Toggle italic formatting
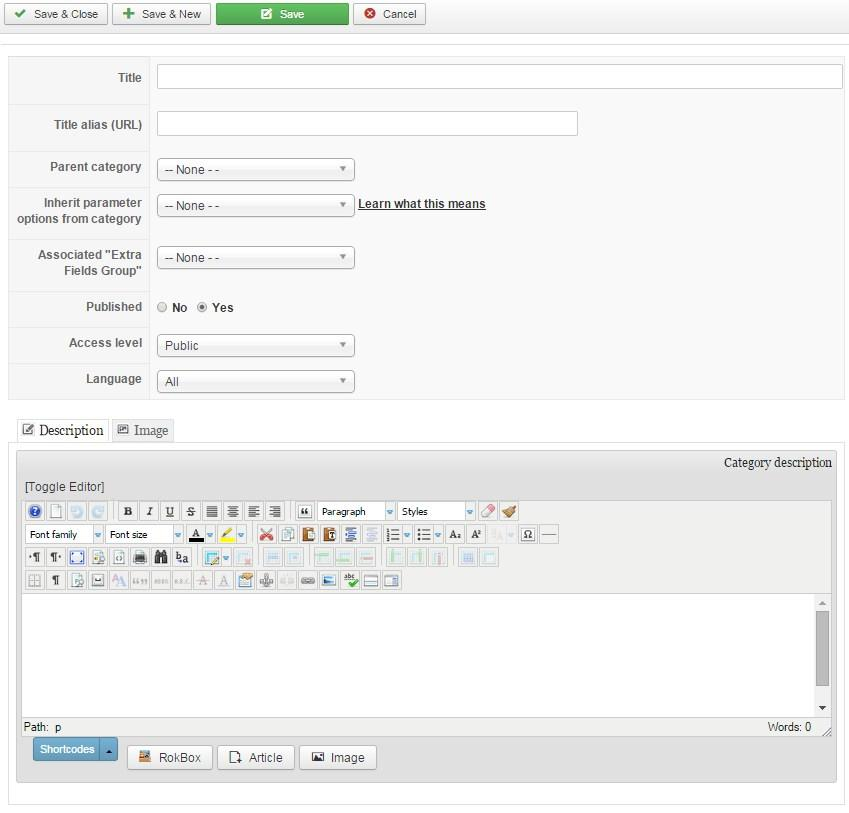849x813 pixels. (149, 512)
